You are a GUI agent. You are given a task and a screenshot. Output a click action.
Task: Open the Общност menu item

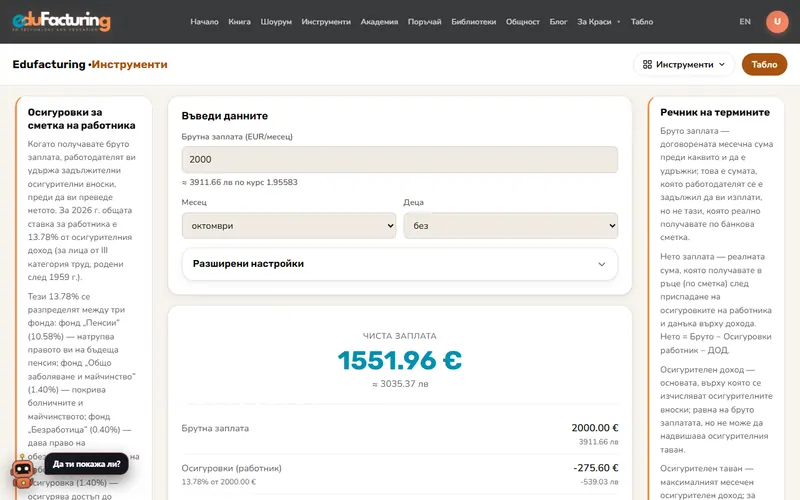(x=522, y=21)
